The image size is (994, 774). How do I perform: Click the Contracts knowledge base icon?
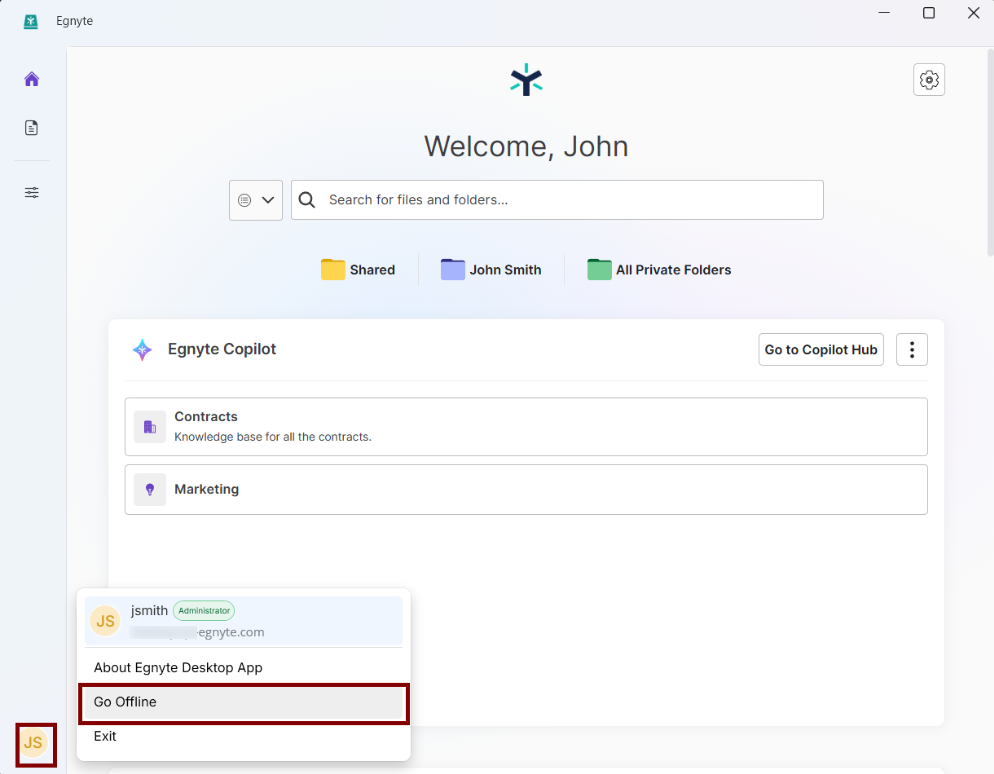pos(150,427)
